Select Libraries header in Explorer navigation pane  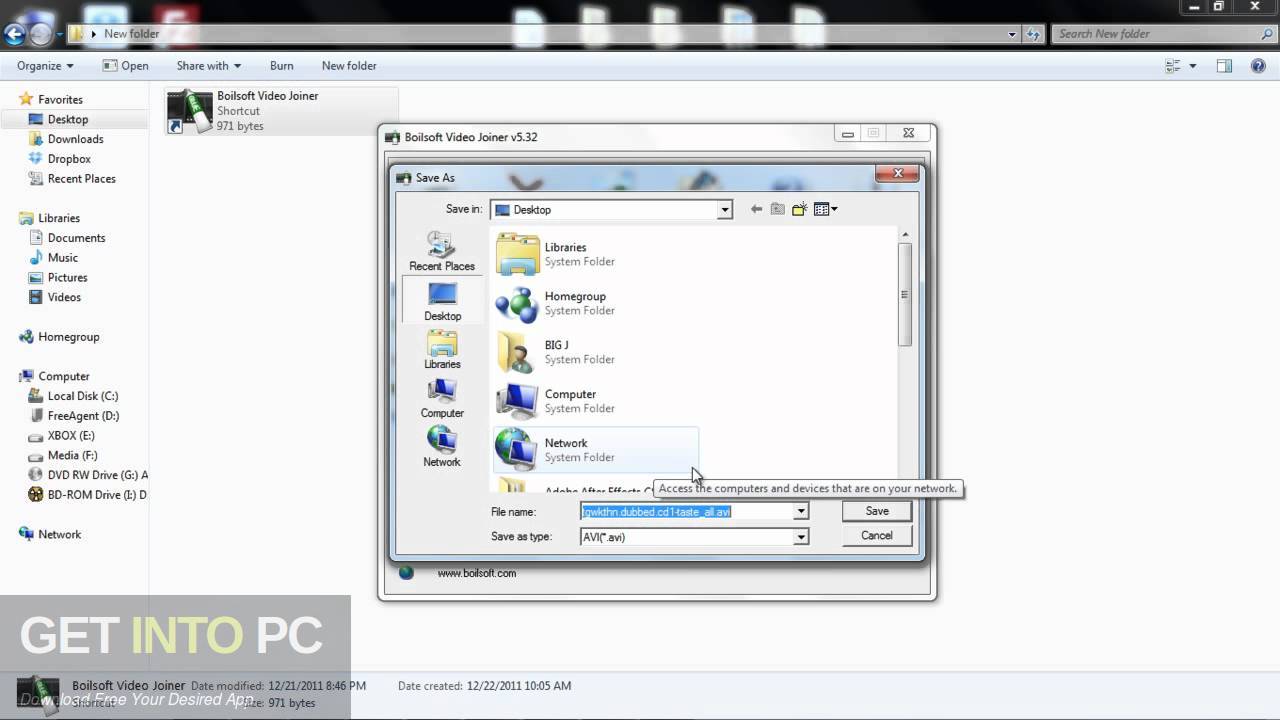tap(58, 218)
